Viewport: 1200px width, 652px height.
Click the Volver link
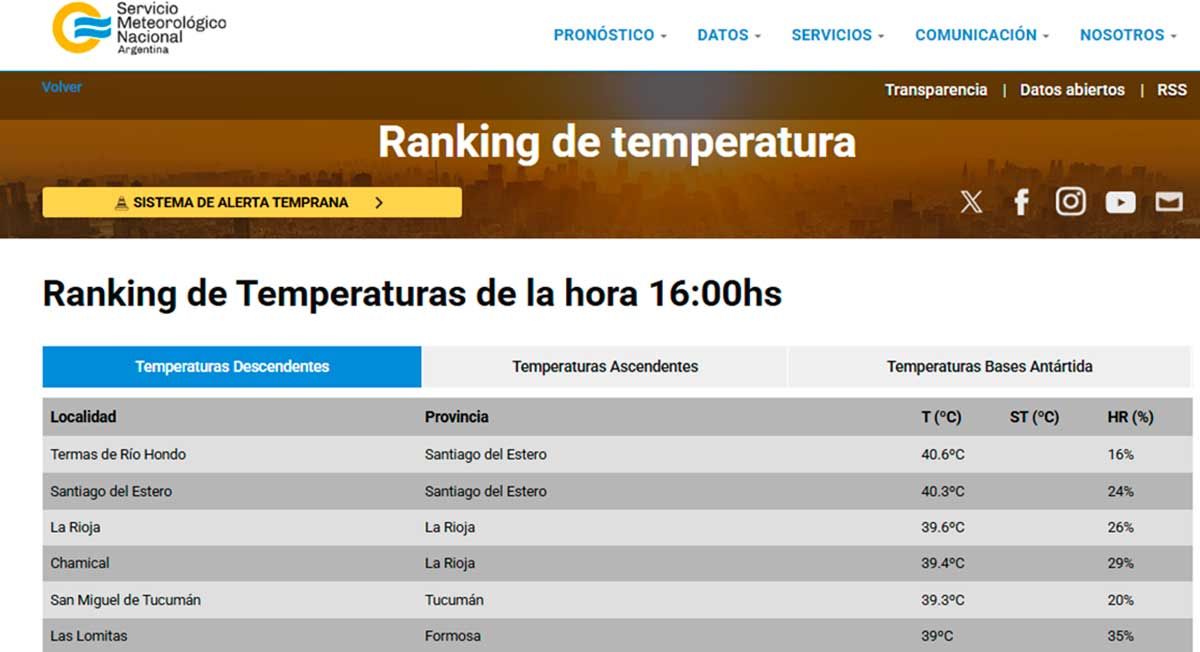click(x=62, y=87)
